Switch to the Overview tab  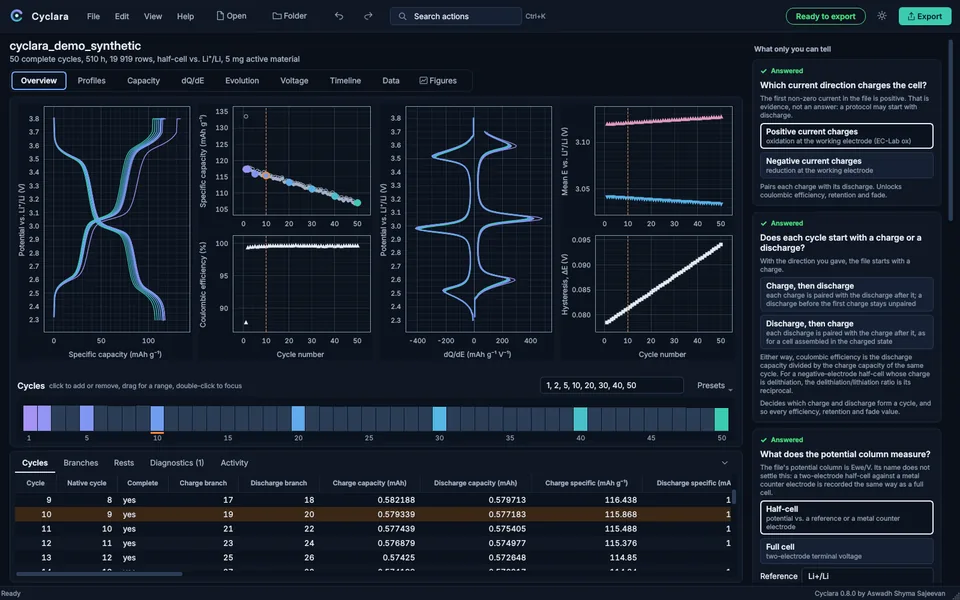[x=39, y=81]
